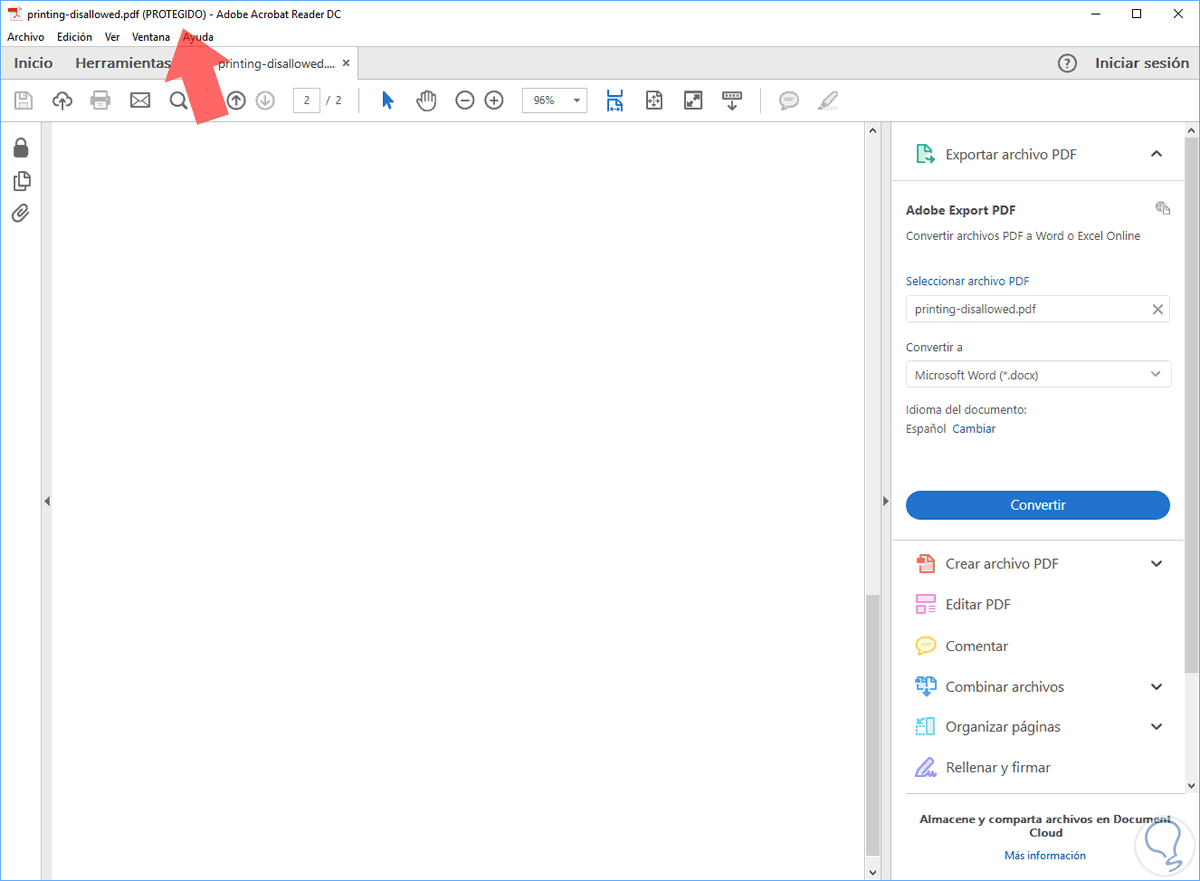This screenshot has height=881, width=1200.
Task: Add a sticky note comment icon
Action: pos(789,101)
